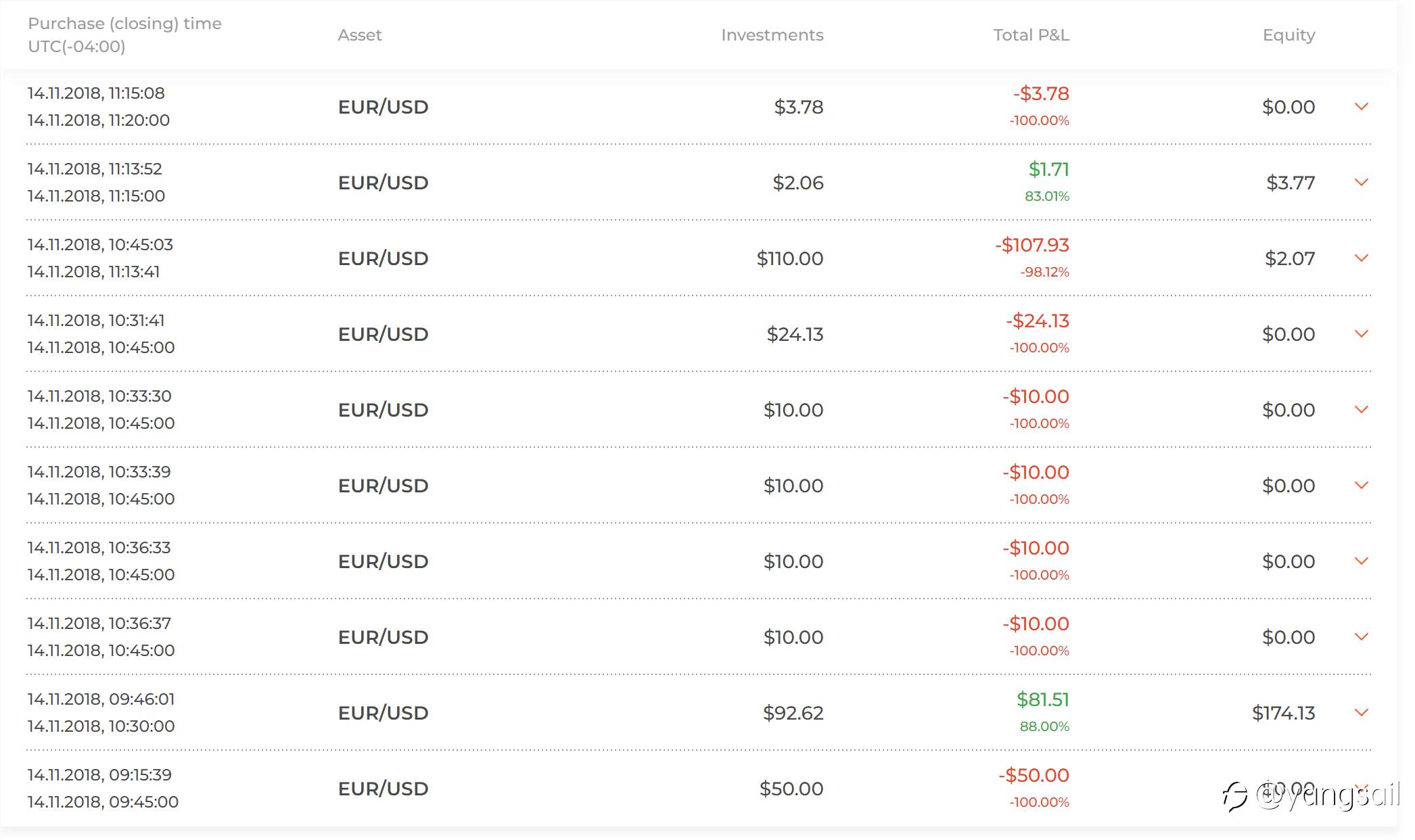Select the EUR/USD asset in top row
Viewport: 1415px width, 840px height.
pos(383,107)
